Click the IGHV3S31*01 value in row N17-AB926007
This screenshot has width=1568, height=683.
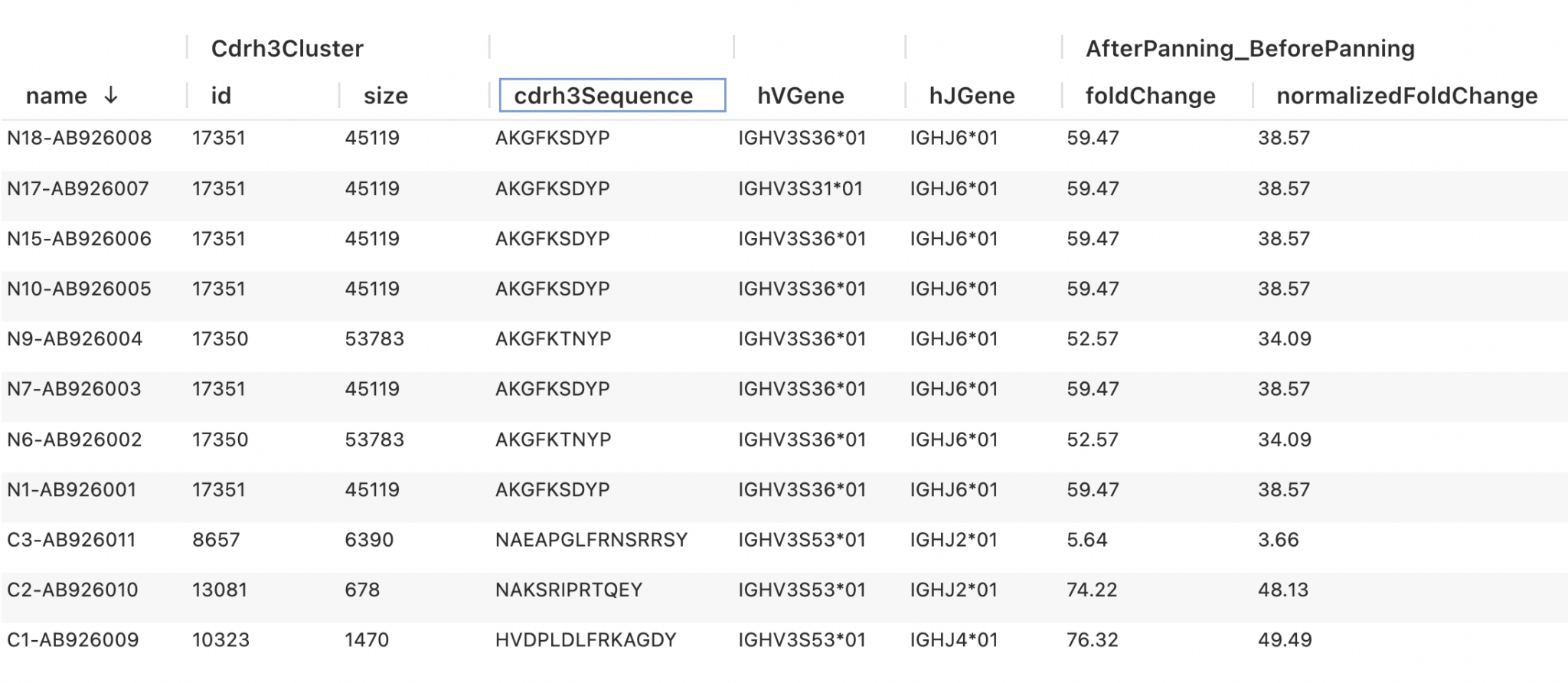pyautogui.click(x=802, y=188)
